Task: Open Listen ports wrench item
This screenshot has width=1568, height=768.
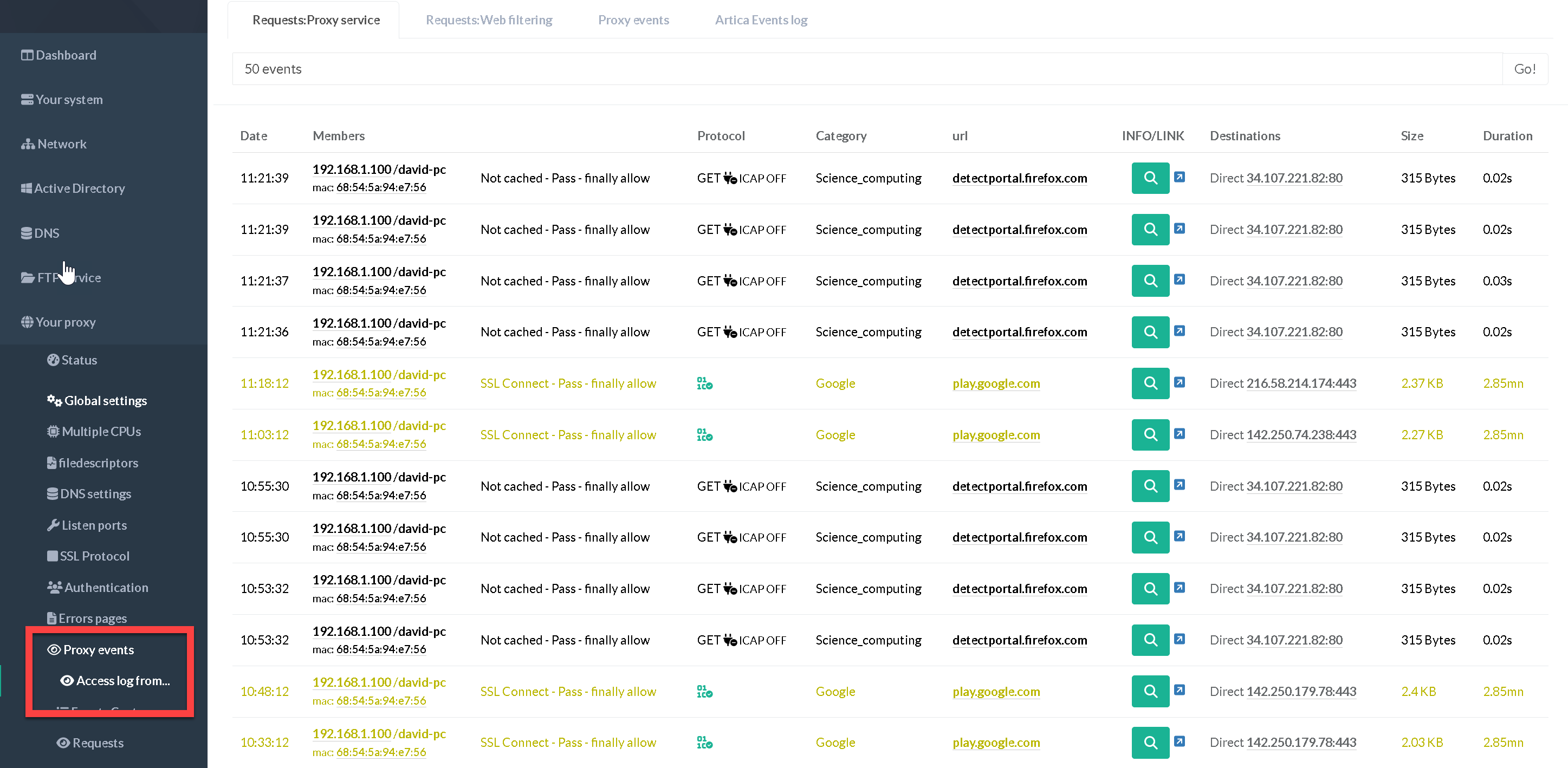Action: 94,525
